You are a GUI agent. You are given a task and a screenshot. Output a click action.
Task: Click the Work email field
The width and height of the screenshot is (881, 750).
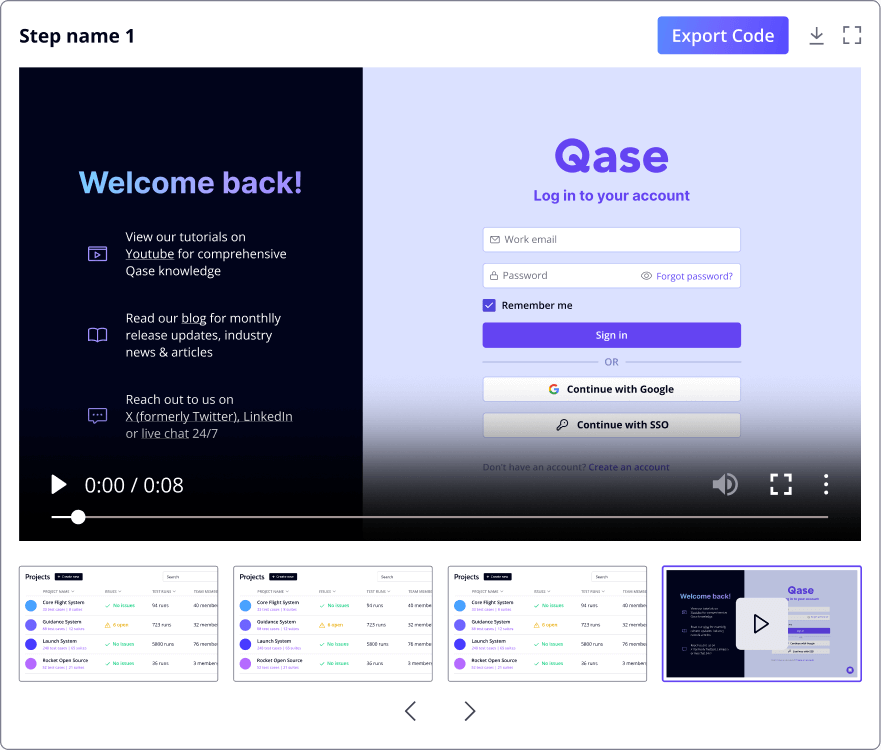[x=611, y=239]
